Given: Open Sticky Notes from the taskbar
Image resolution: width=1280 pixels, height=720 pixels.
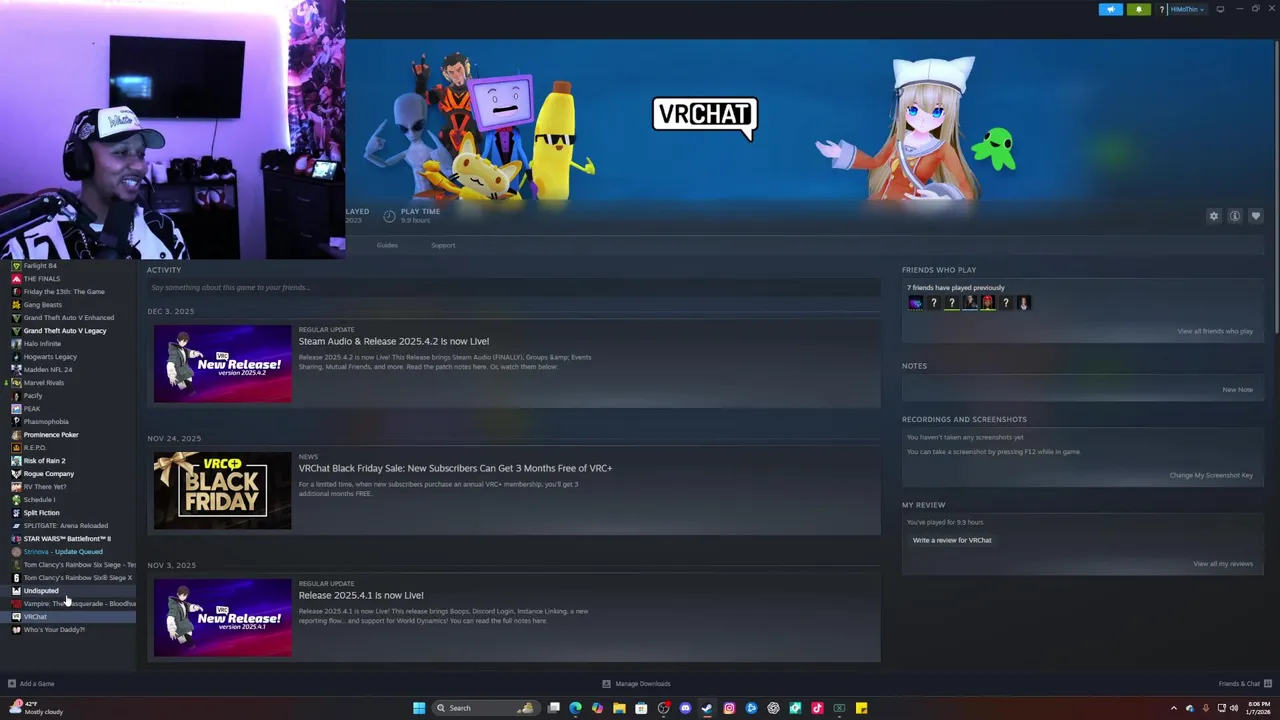Looking at the screenshot, I should point(861,708).
